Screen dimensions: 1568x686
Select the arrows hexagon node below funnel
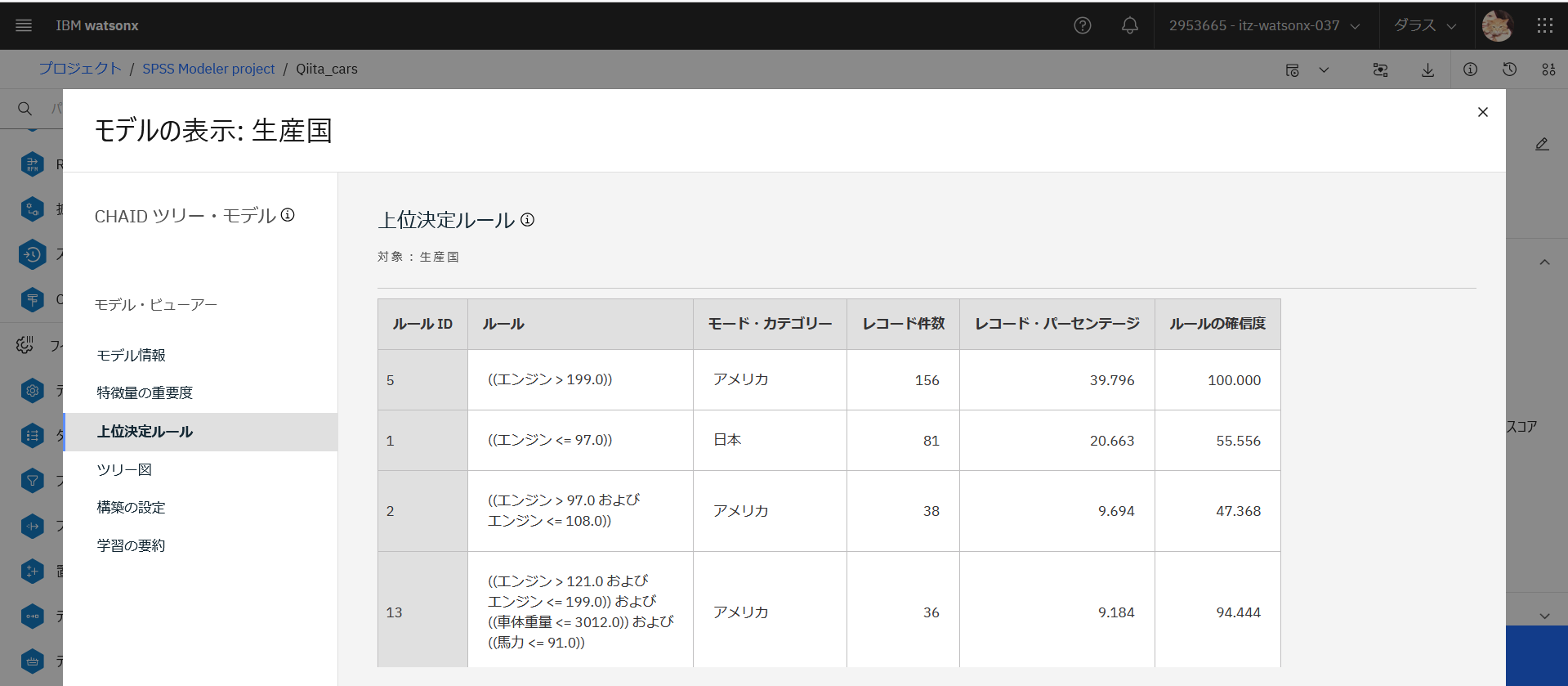[x=33, y=526]
